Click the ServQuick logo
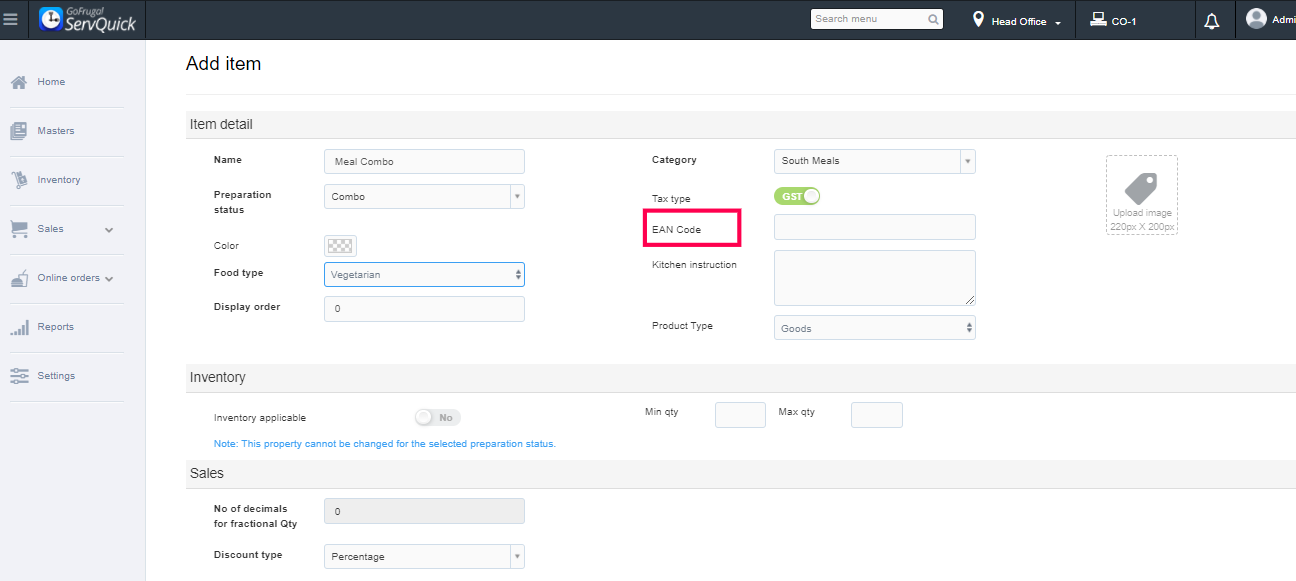 point(87,20)
